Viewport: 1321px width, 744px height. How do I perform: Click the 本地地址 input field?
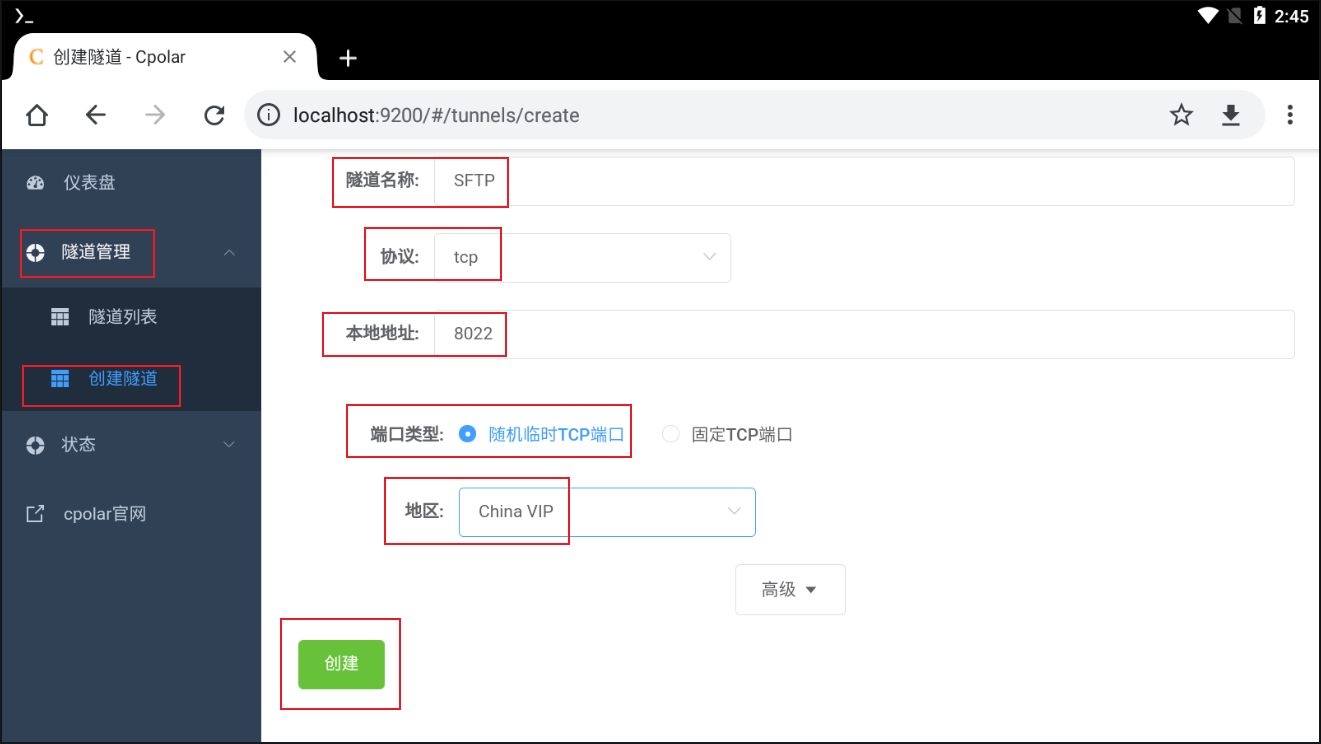coord(864,334)
